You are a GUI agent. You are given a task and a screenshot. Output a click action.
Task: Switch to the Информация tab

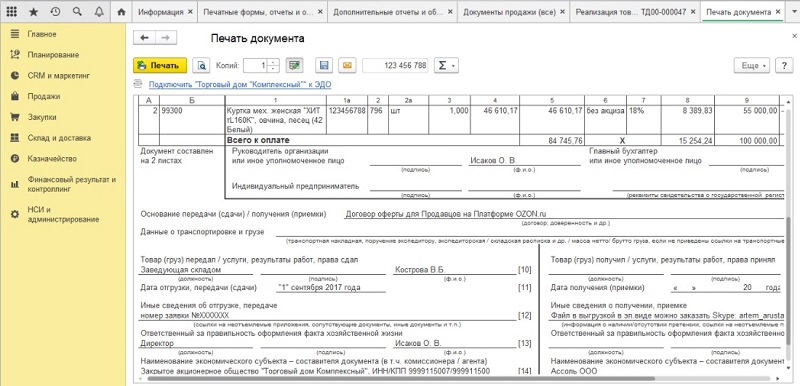[x=161, y=12]
